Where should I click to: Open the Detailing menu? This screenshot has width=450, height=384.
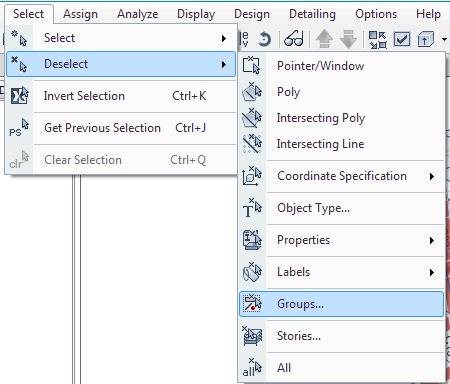pyautogui.click(x=312, y=14)
